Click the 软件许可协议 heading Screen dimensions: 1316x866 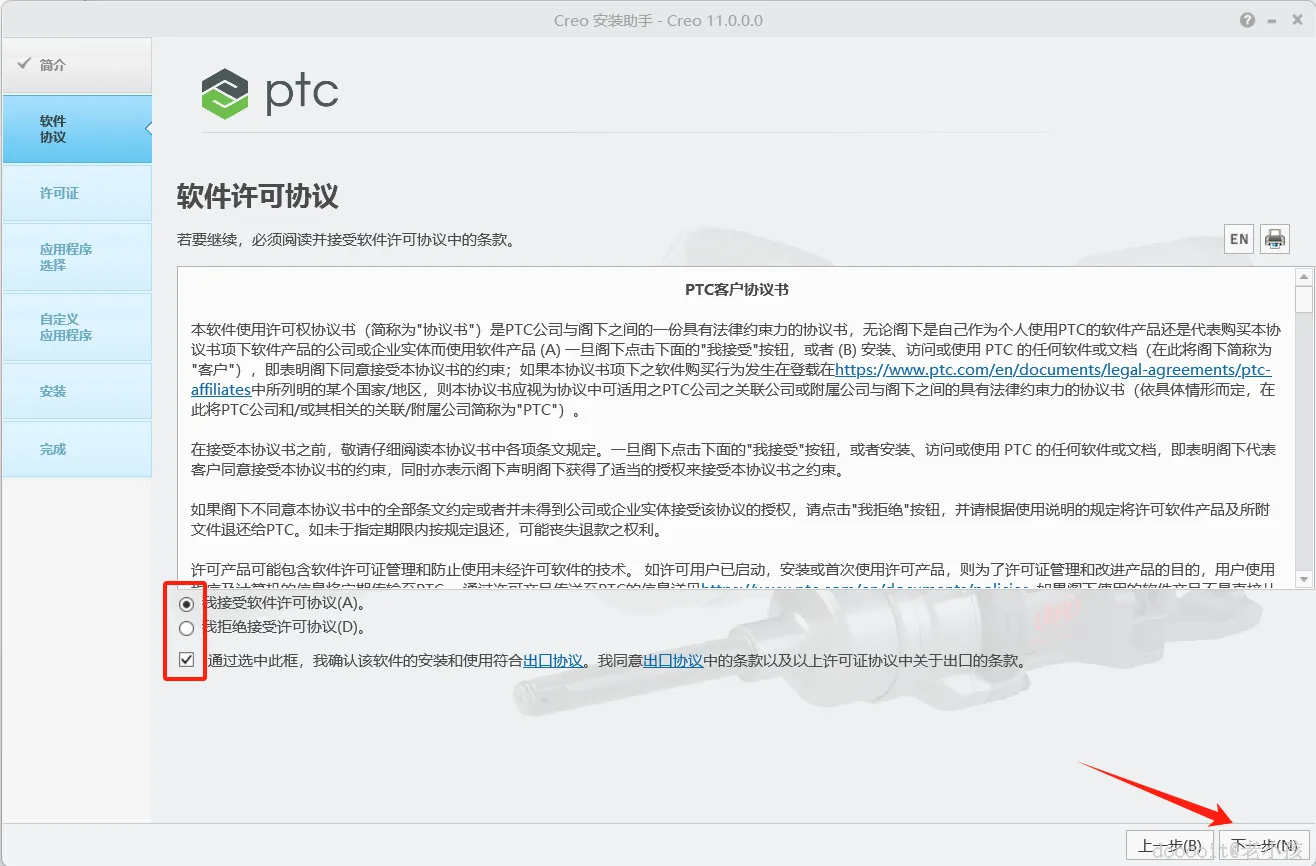pyautogui.click(x=258, y=195)
